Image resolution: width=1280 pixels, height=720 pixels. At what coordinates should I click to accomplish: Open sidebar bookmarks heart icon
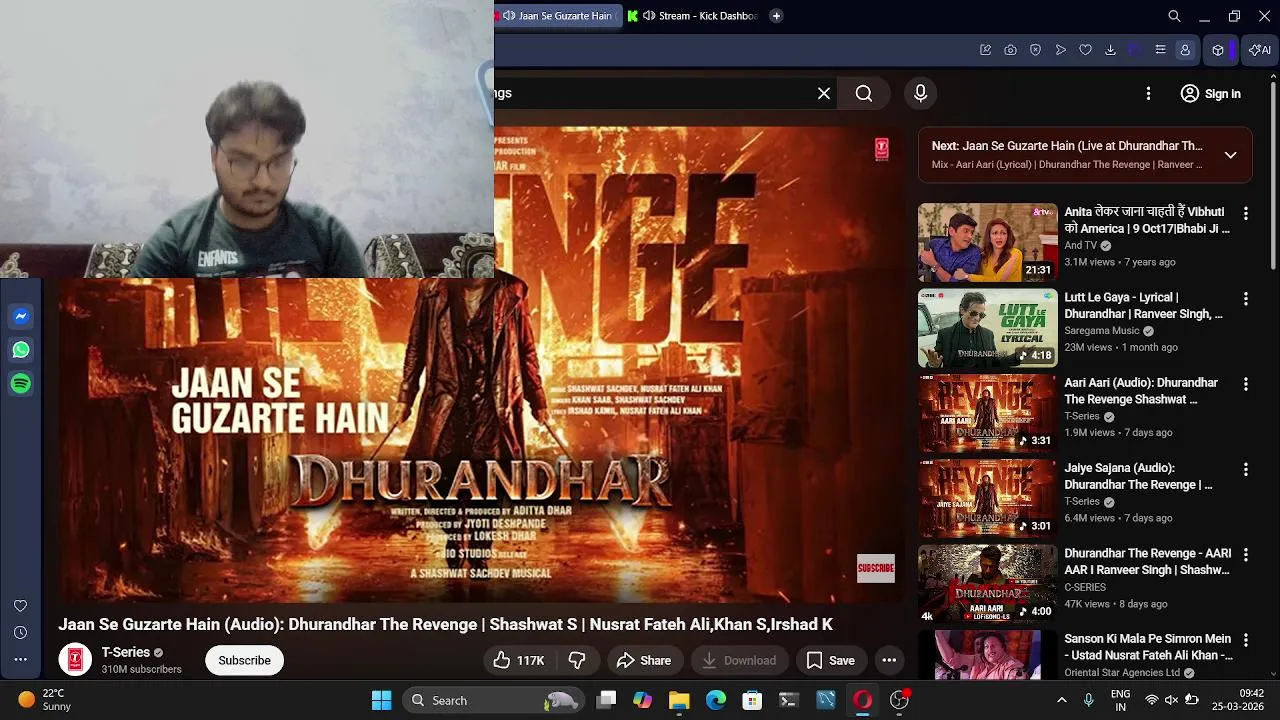(20, 606)
